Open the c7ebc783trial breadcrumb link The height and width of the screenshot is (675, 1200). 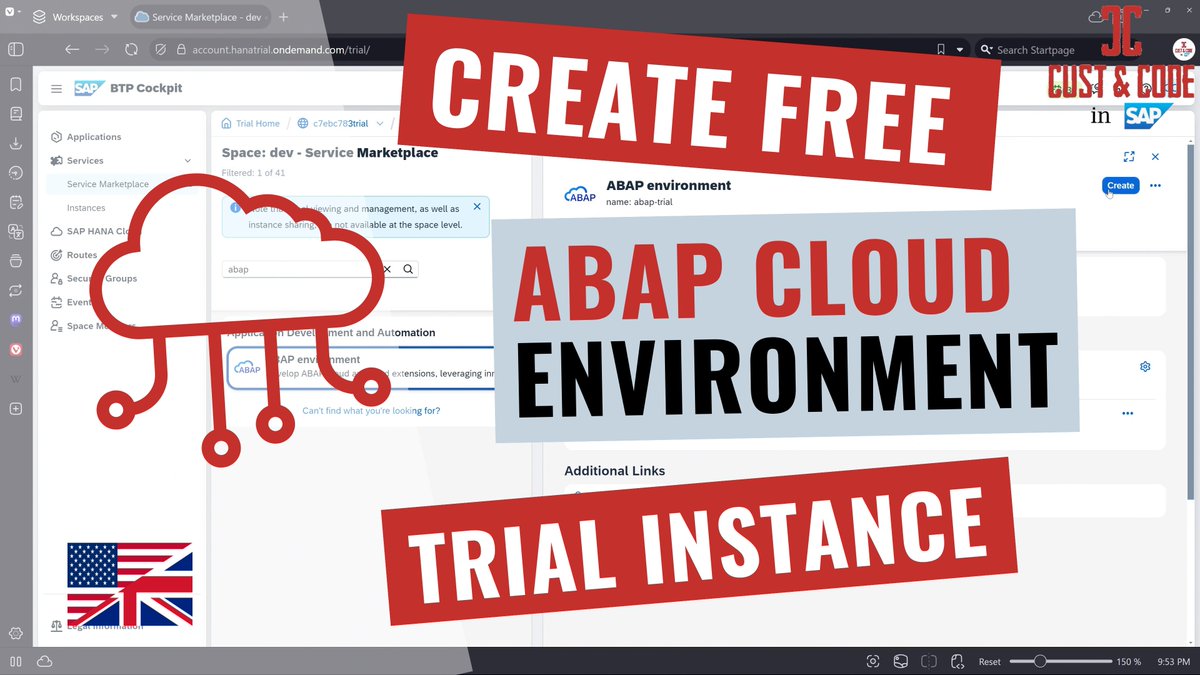tap(341, 123)
